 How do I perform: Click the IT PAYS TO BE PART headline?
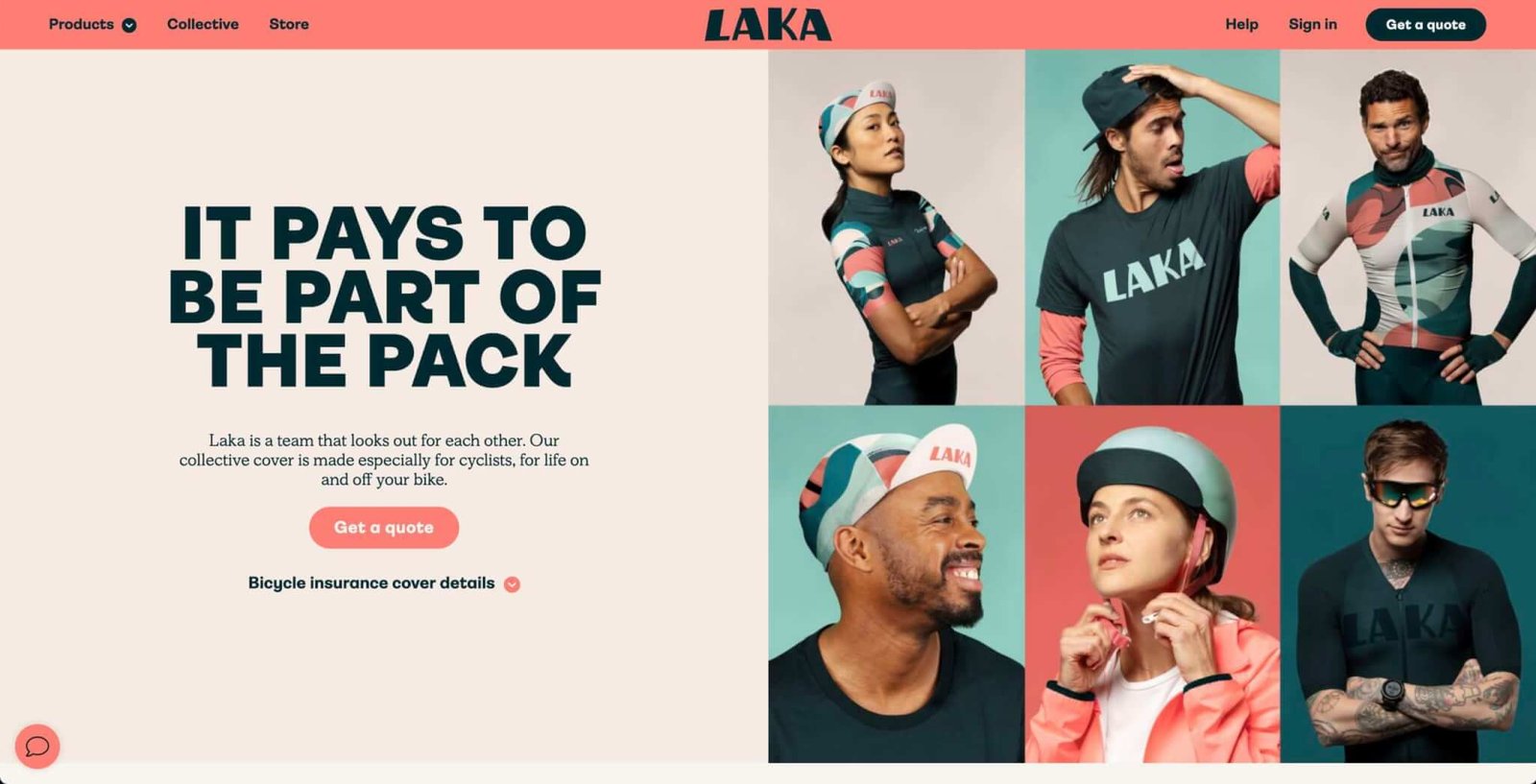[384, 297]
